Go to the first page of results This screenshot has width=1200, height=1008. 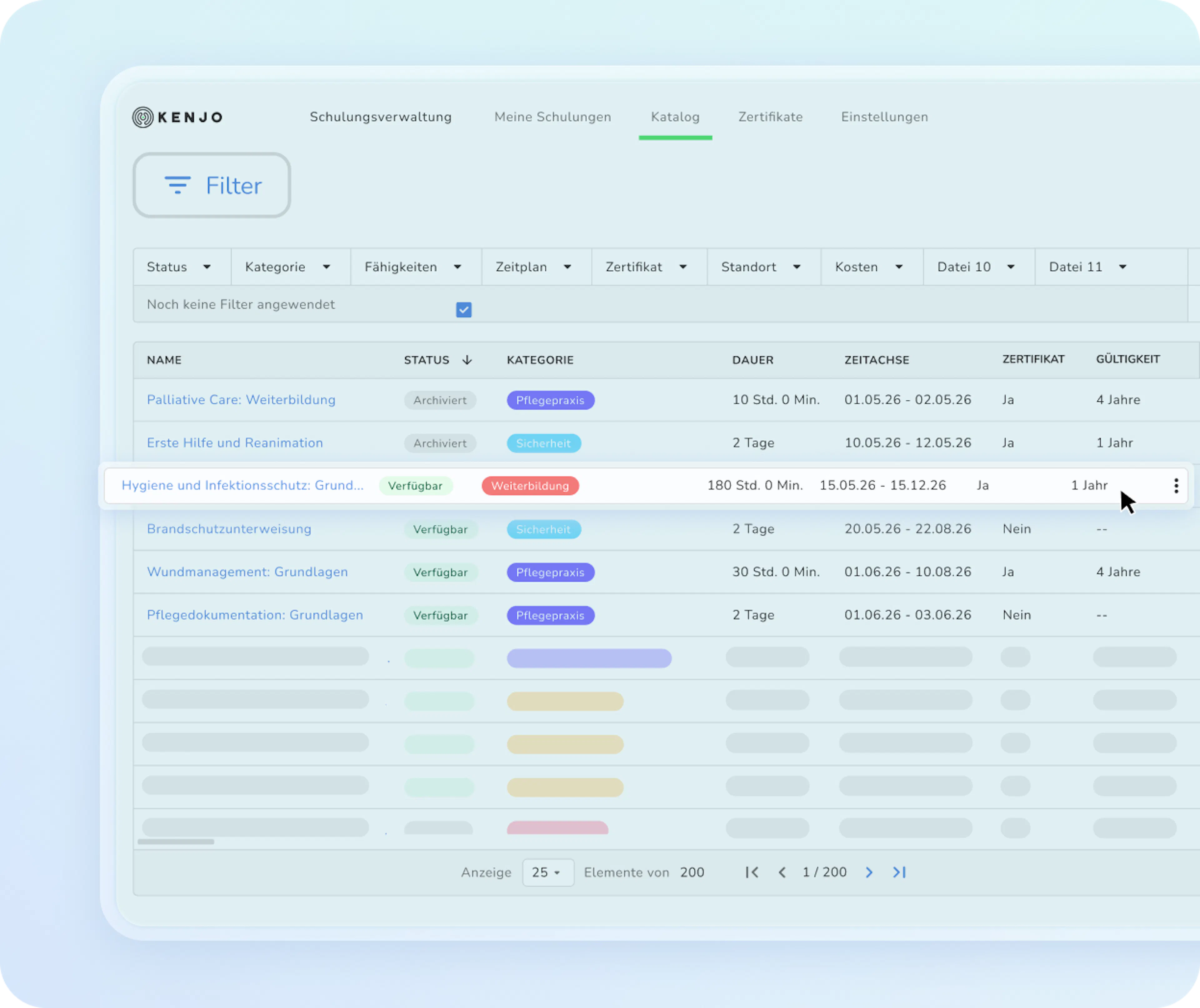pos(752,872)
